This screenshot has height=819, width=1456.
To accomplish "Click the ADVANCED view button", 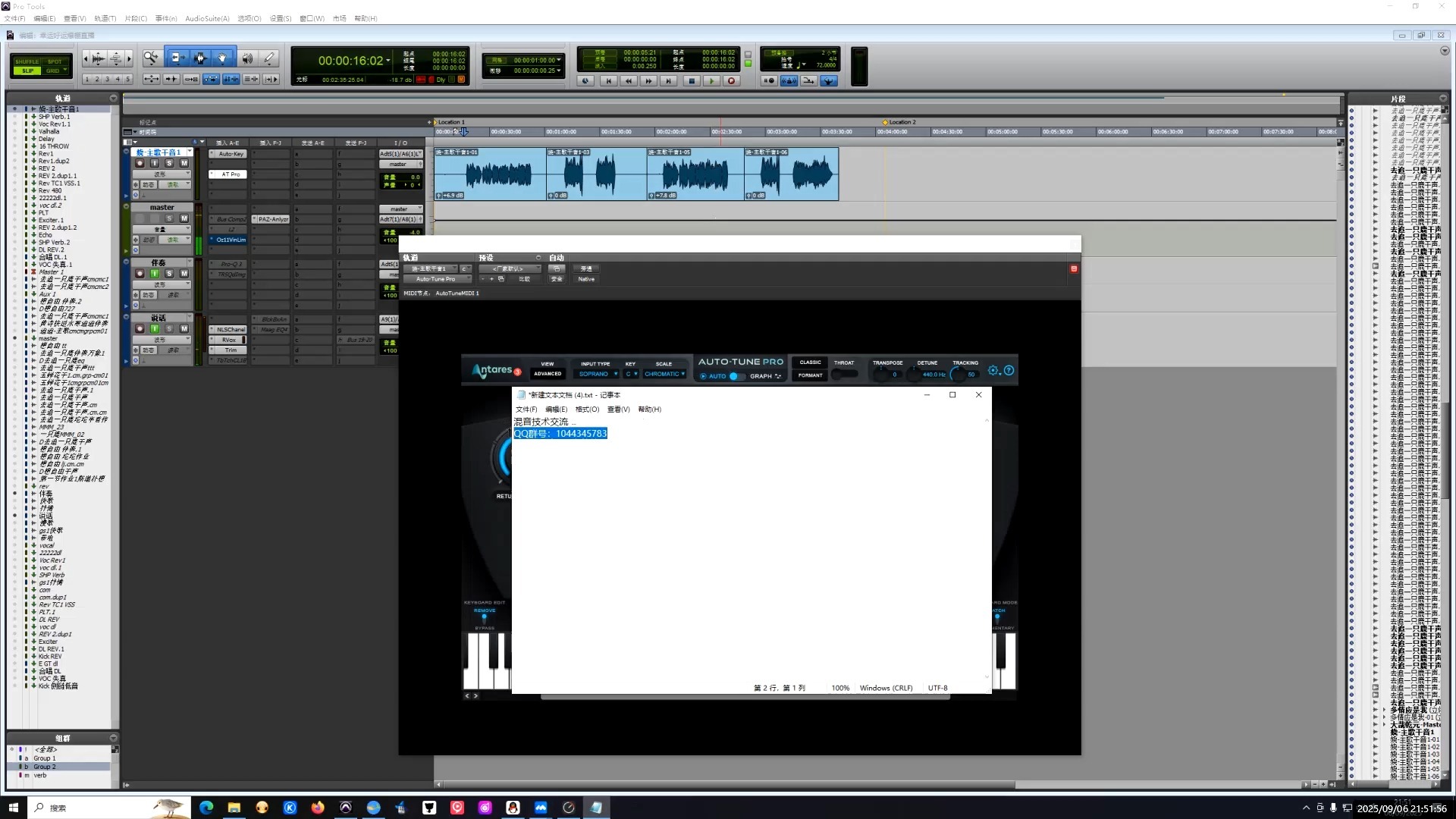I will point(548,374).
